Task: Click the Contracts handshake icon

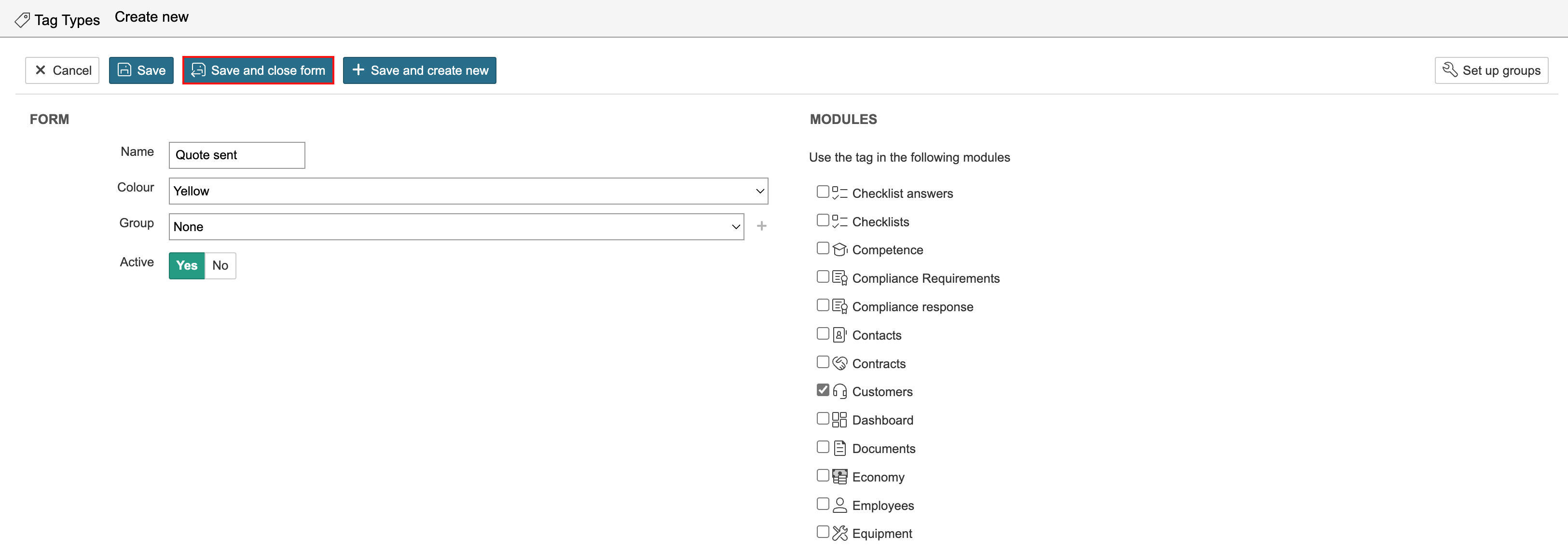Action: [x=839, y=363]
